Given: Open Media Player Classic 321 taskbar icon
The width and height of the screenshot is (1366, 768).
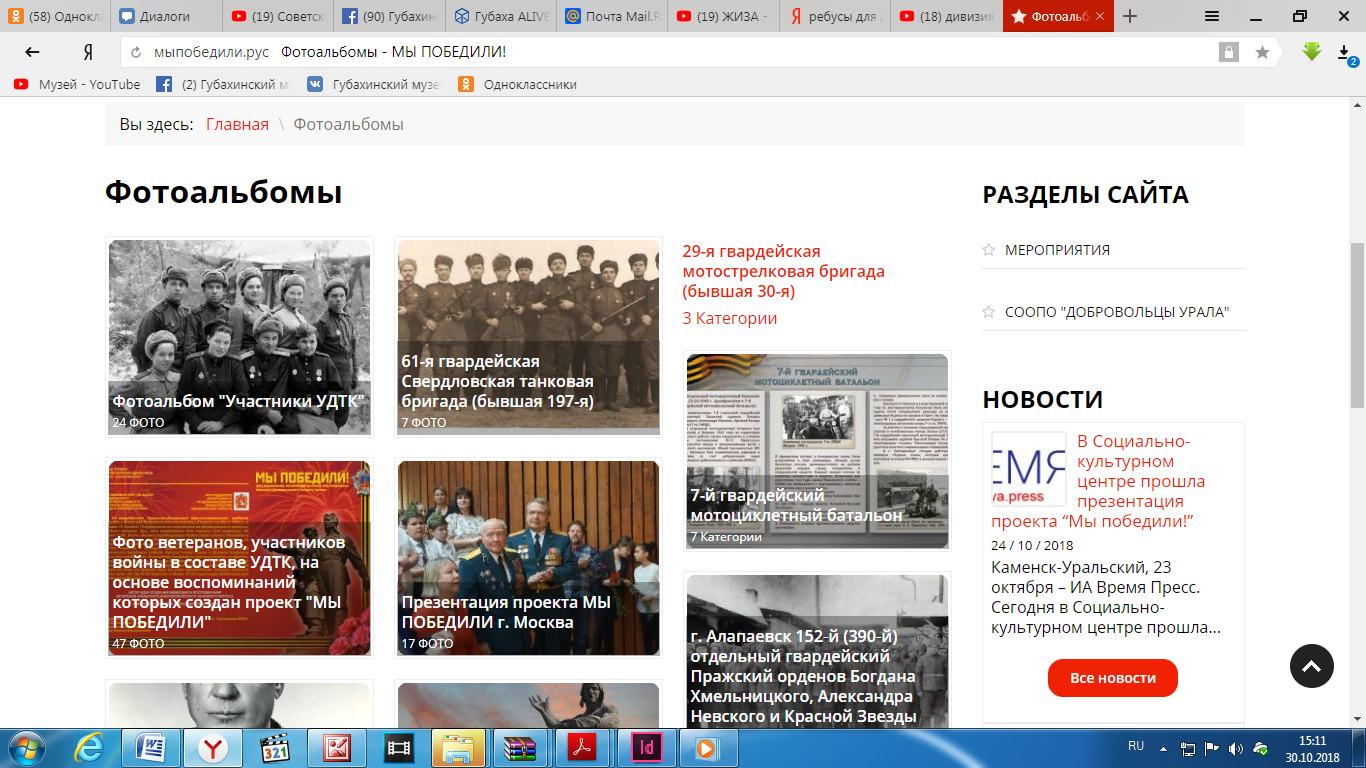Looking at the screenshot, I should click(274, 748).
